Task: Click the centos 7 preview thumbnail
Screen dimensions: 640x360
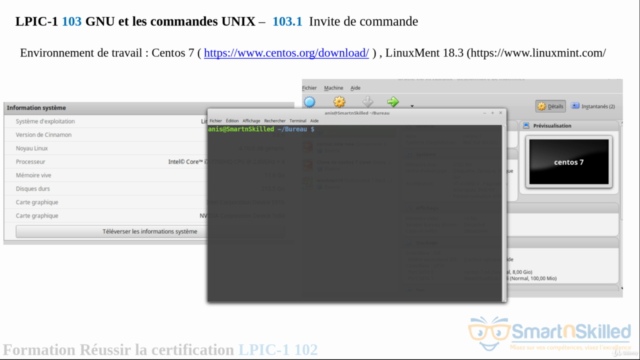Action: (569, 162)
